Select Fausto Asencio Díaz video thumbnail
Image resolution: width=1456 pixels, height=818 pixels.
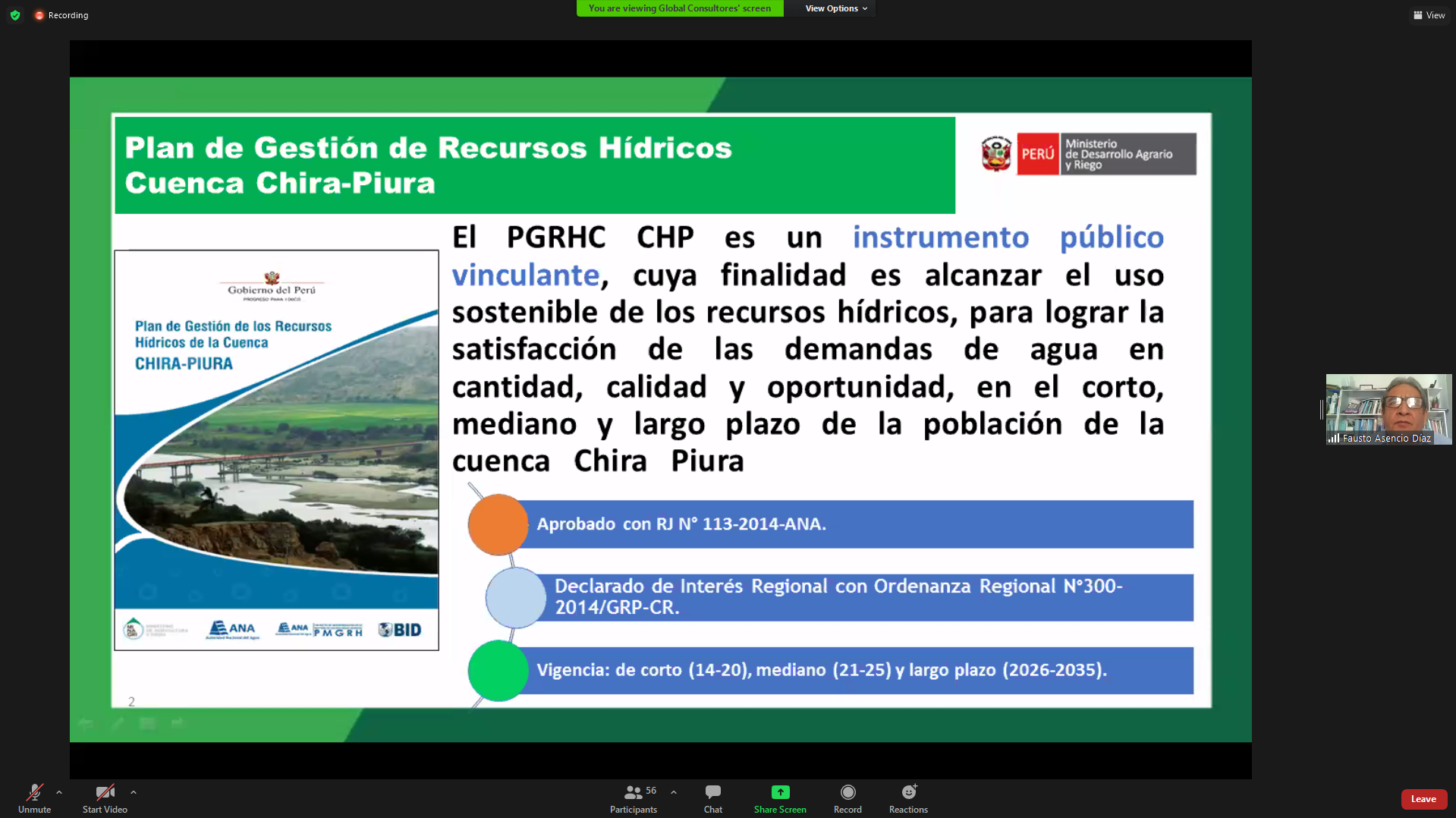coord(1388,409)
